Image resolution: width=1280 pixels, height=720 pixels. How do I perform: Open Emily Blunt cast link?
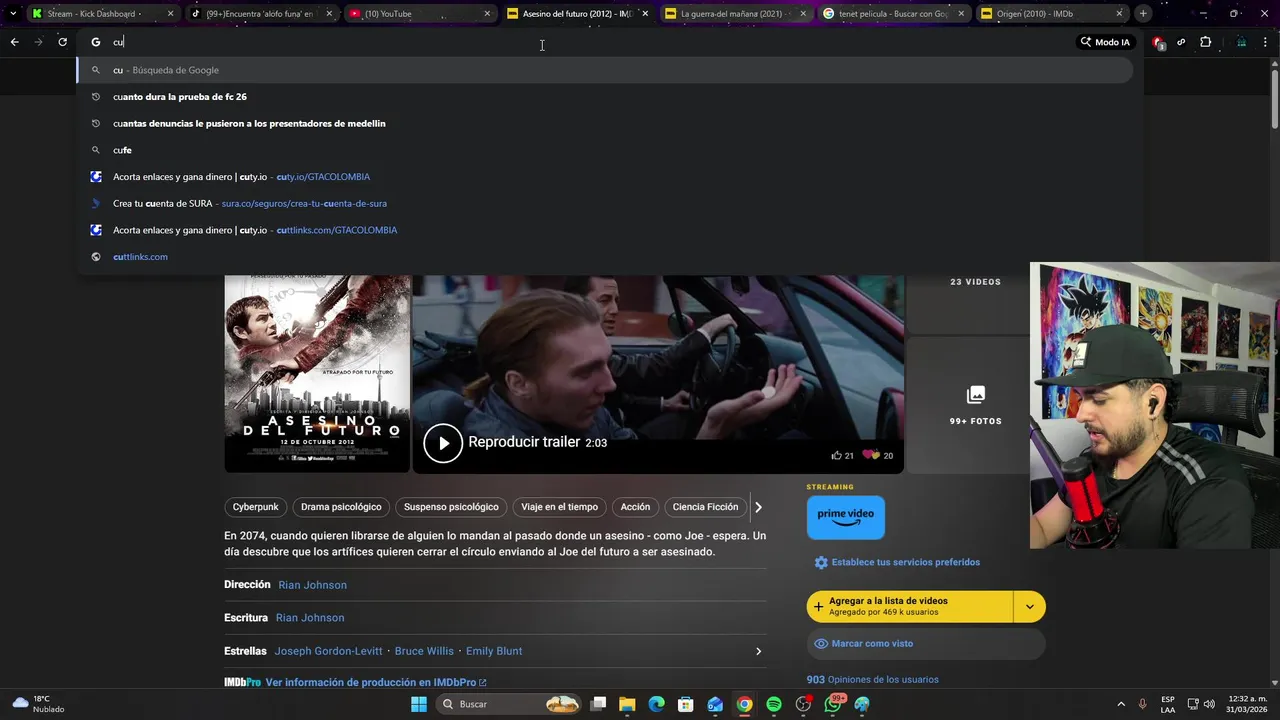[x=494, y=651]
